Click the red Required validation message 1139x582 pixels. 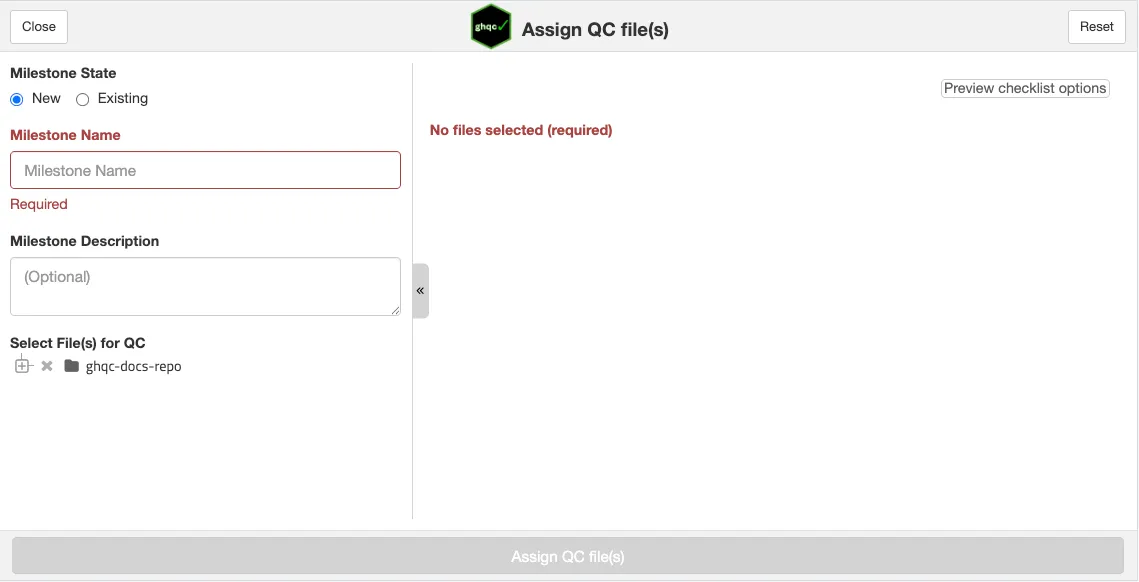click(x=39, y=204)
